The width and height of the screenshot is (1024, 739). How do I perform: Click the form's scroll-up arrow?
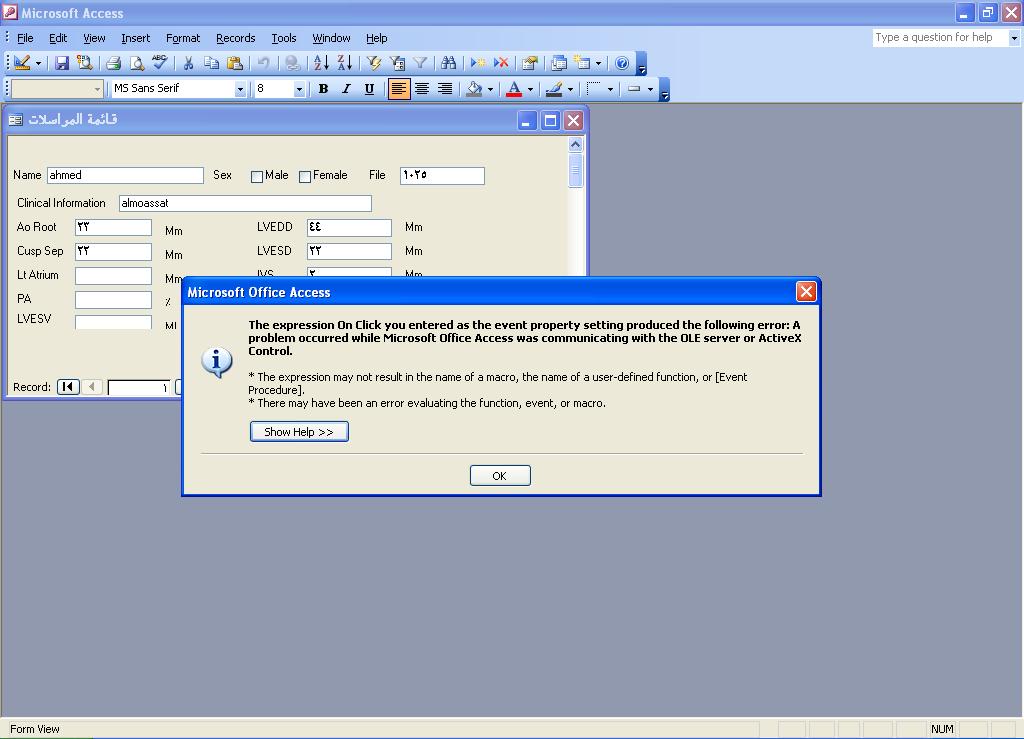click(x=575, y=144)
